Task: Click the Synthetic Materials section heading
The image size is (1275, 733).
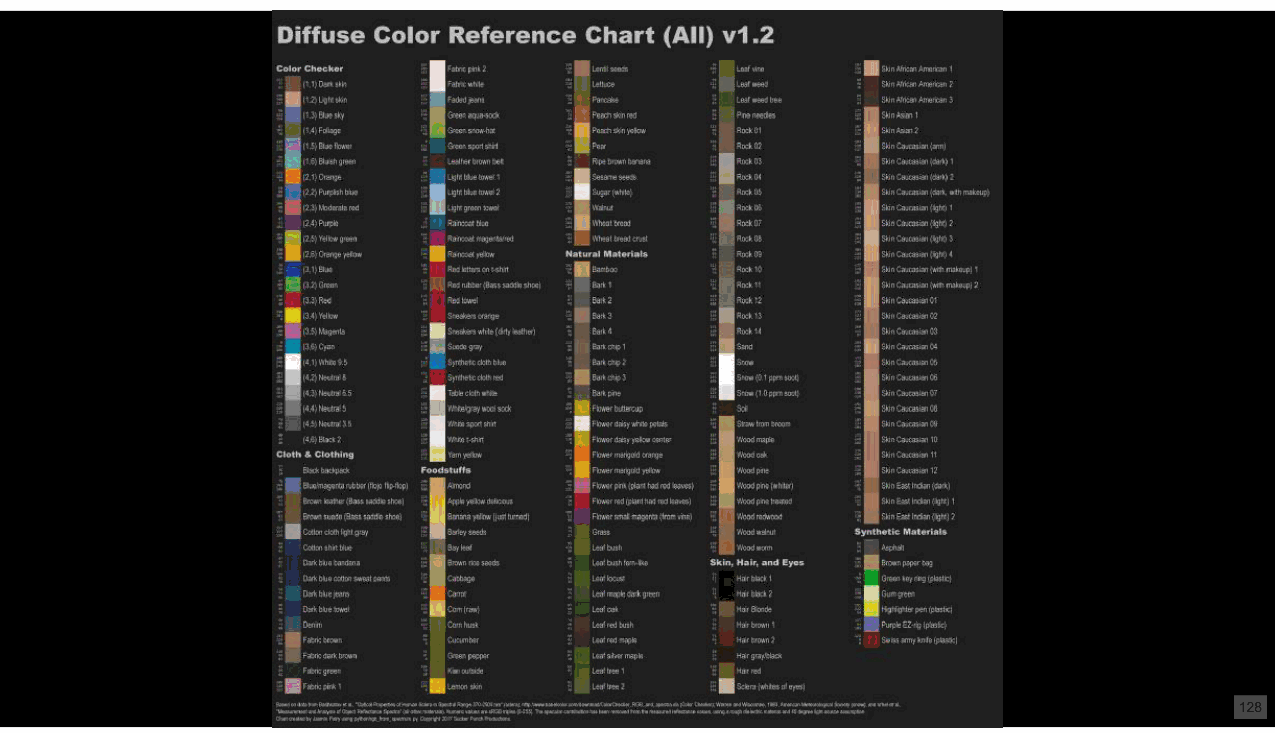Action: pyautogui.click(x=901, y=532)
